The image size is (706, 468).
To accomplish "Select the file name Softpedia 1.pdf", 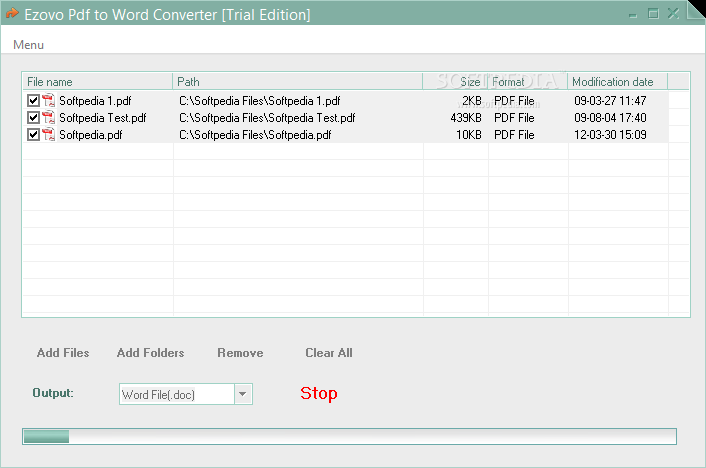I will pyautogui.click(x=95, y=100).
